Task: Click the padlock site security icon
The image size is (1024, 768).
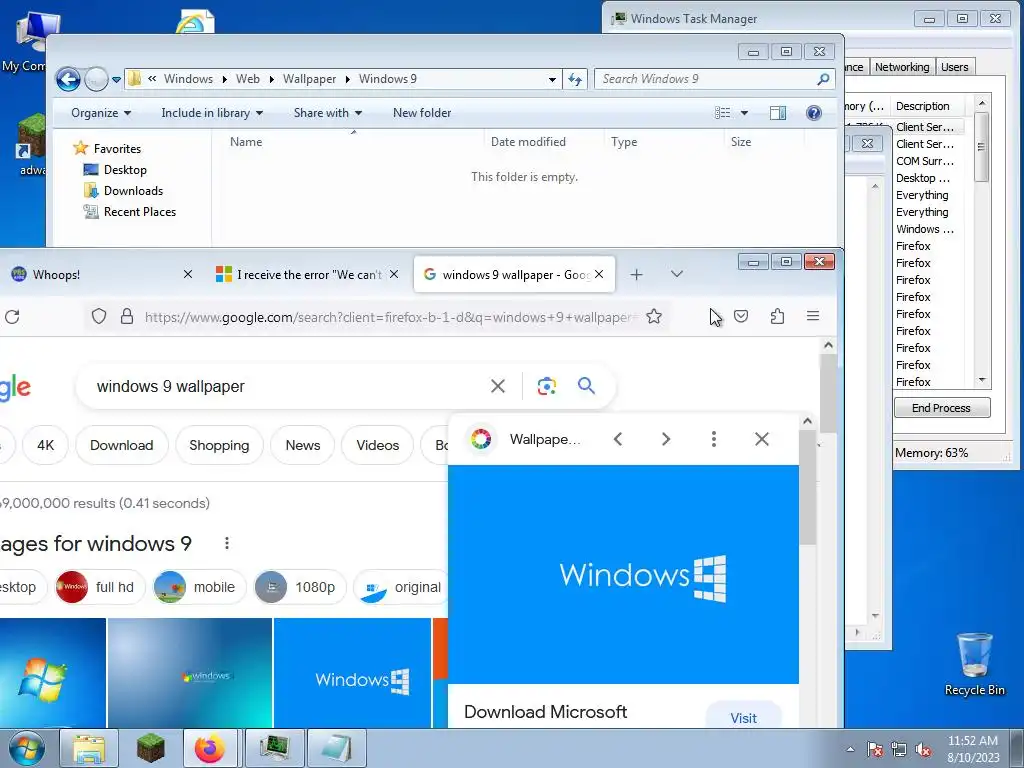Action: coord(127,317)
